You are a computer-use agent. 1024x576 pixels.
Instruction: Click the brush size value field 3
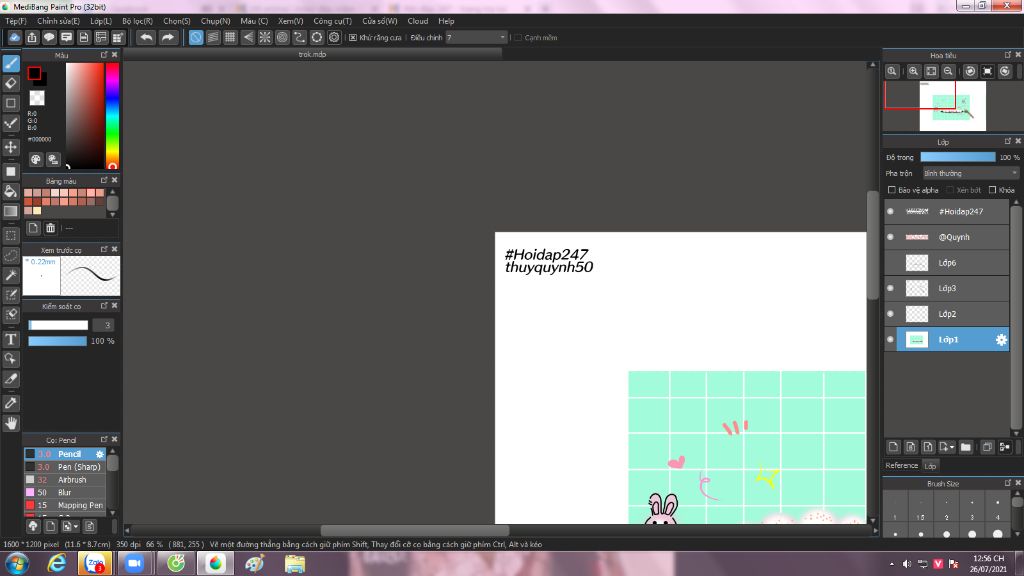[x=104, y=325]
